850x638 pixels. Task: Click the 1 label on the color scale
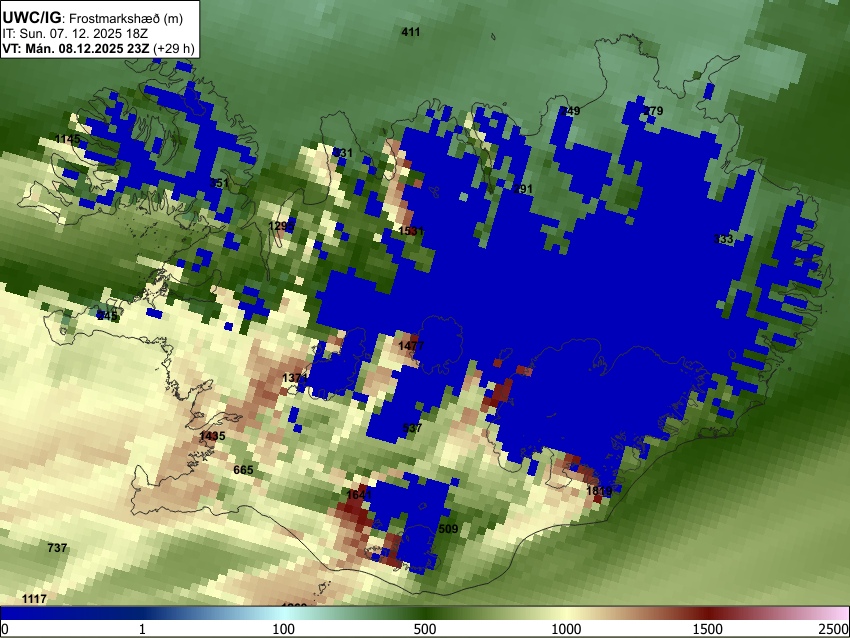(142, 629)
